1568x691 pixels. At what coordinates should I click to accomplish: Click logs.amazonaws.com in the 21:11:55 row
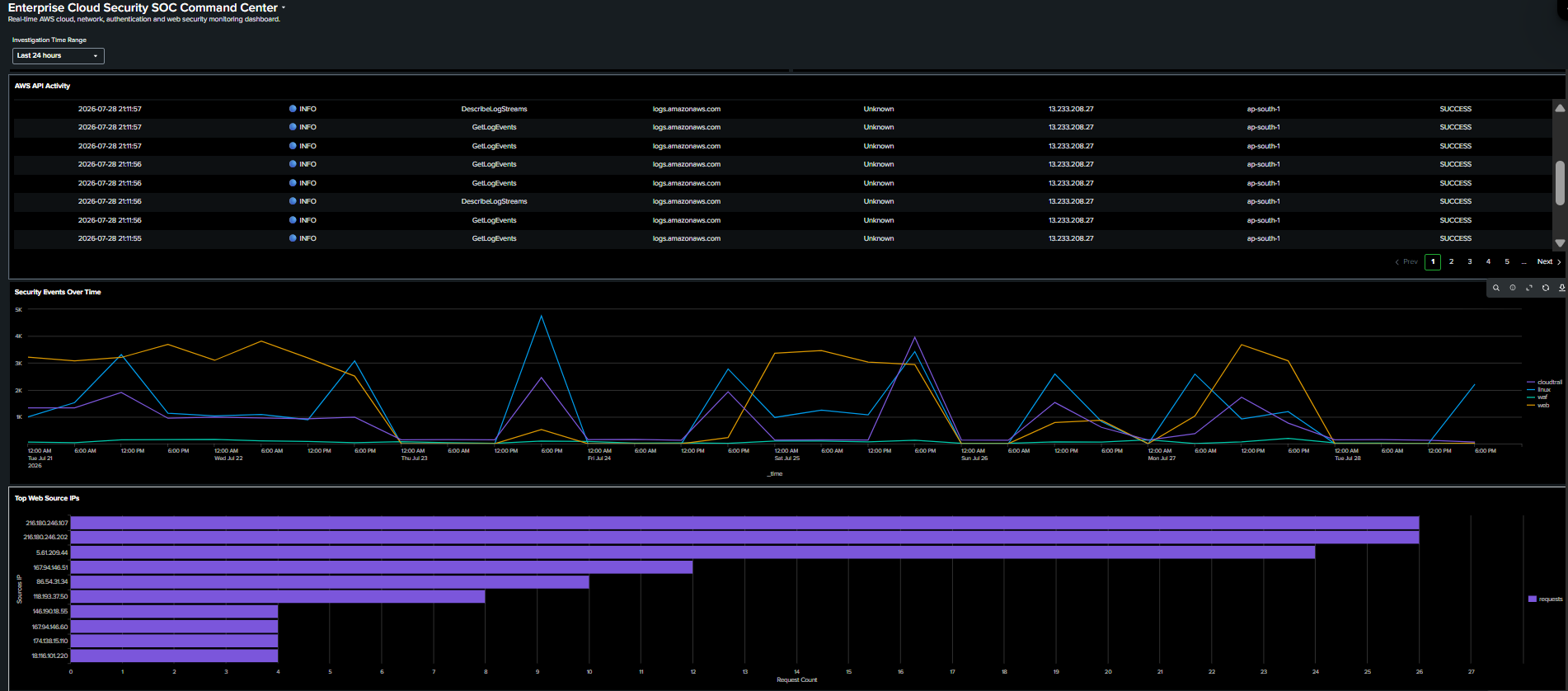(687, 238)
